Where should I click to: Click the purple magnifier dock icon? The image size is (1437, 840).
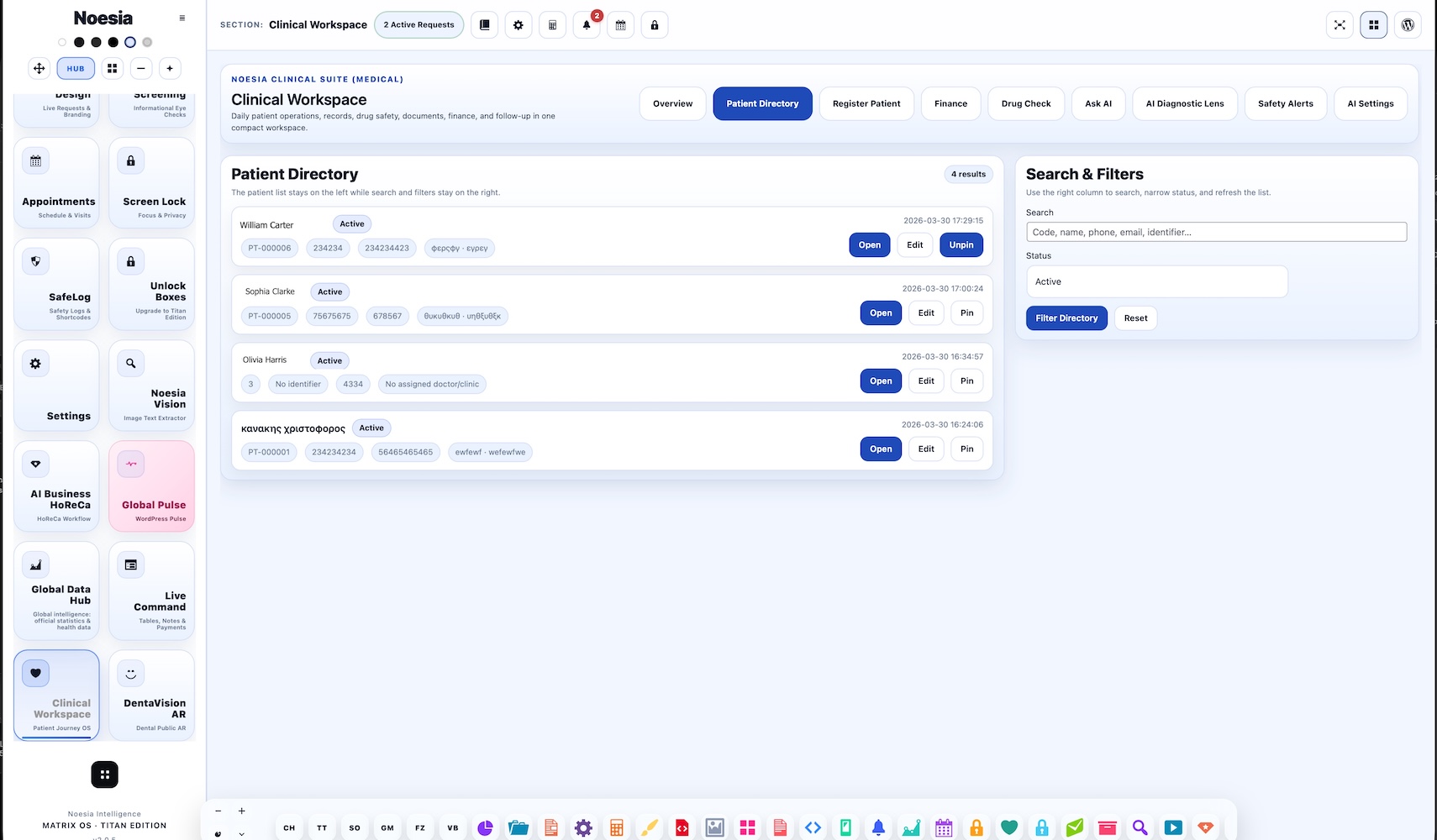tap(1140, 827)
